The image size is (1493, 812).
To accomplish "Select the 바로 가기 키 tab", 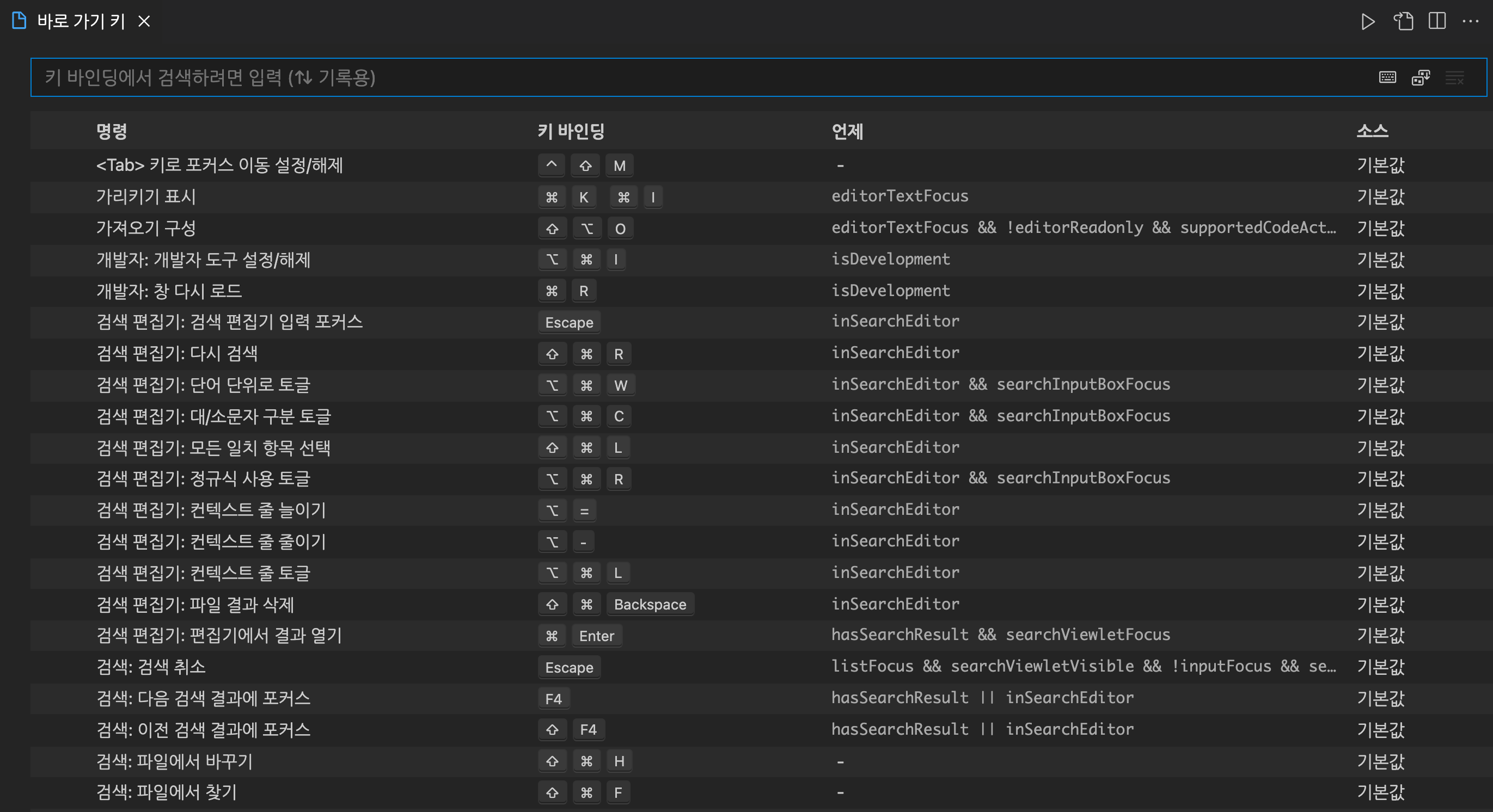I will pos(81,21).
